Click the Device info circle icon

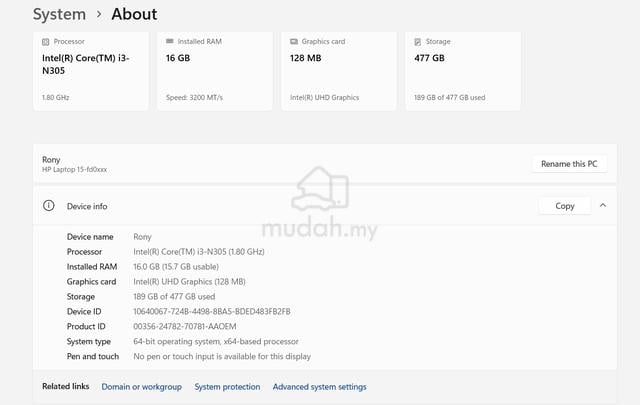click(49, 205)
